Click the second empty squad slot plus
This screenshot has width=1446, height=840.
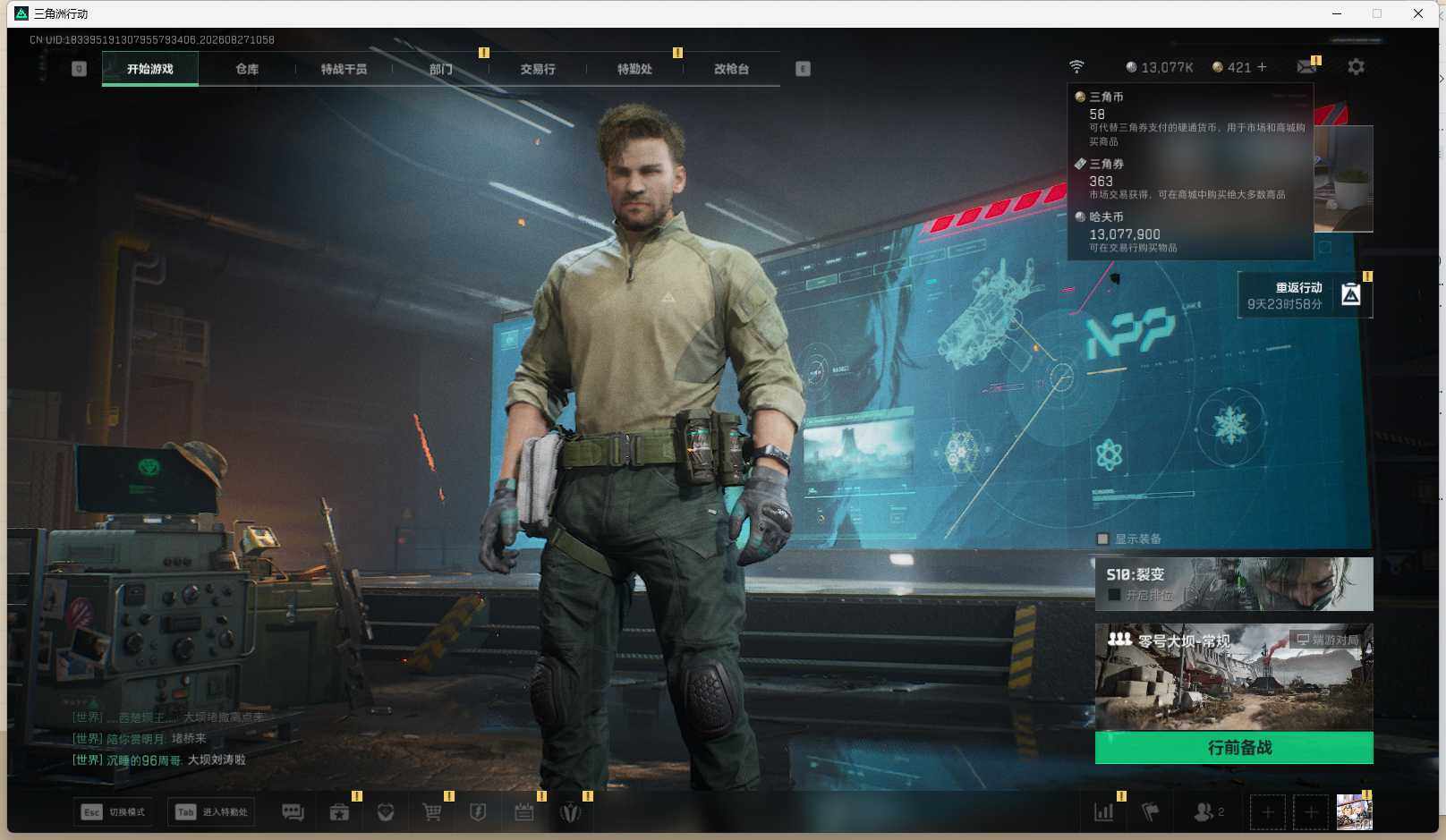click(x=1311, y=812)
